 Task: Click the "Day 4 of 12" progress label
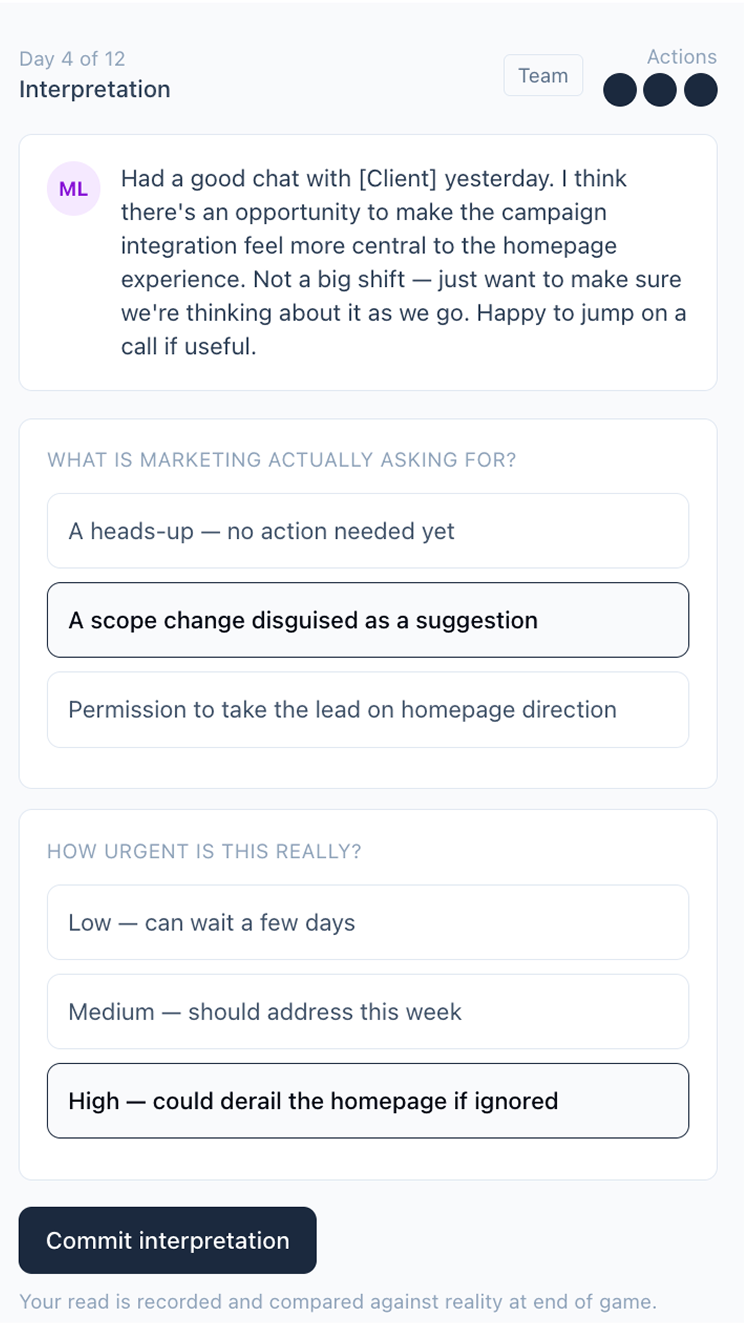click(72, 58)
